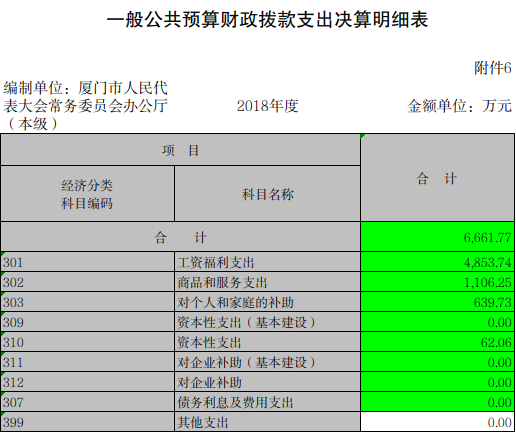Click the 合计 column header cell
The height and width of the screenshot is (432, 516).
point(437,178)
